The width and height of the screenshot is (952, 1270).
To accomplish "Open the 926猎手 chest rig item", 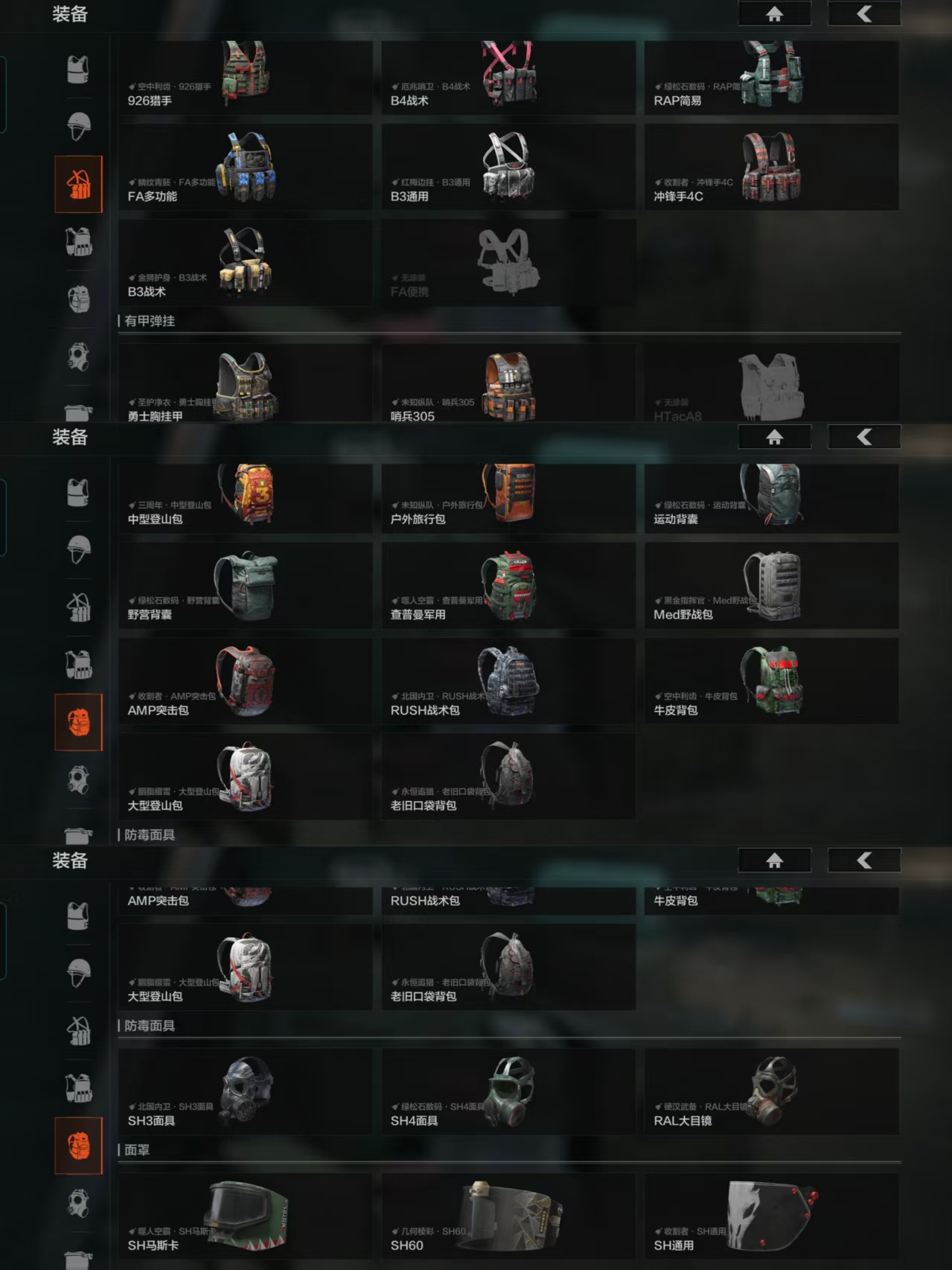I will (245, 77).
